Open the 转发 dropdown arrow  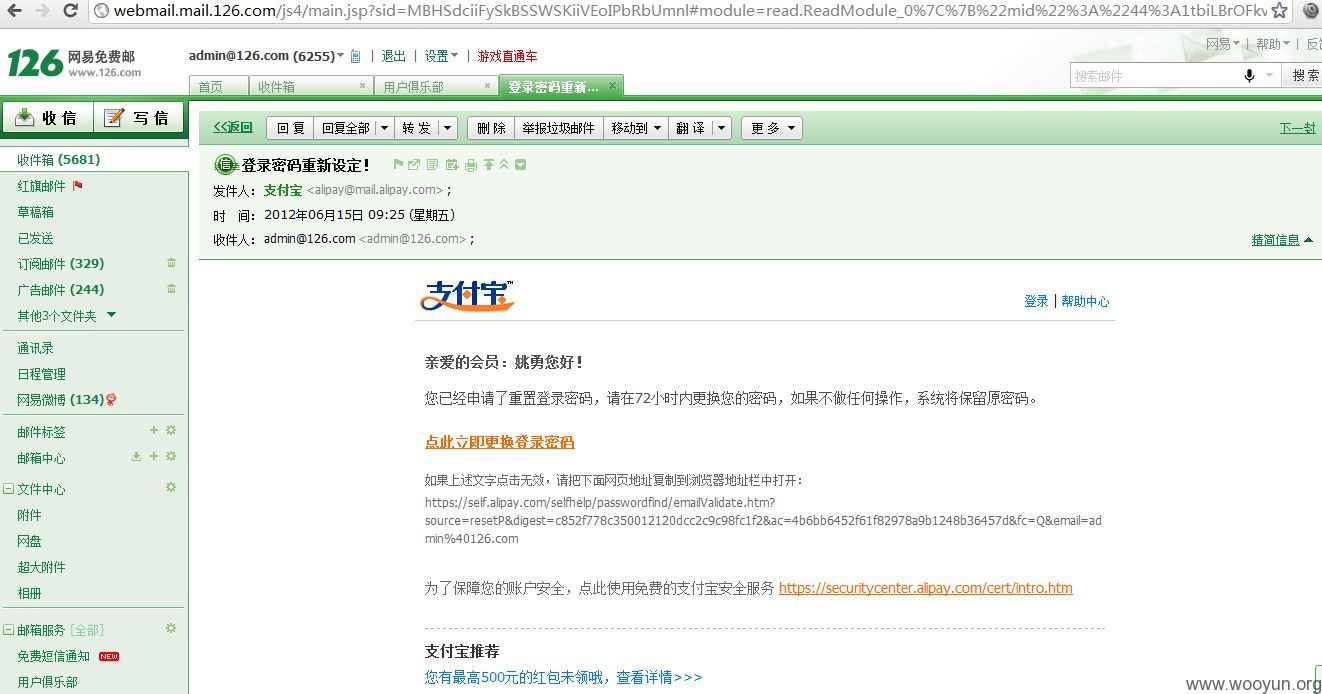tap(447, 128)
